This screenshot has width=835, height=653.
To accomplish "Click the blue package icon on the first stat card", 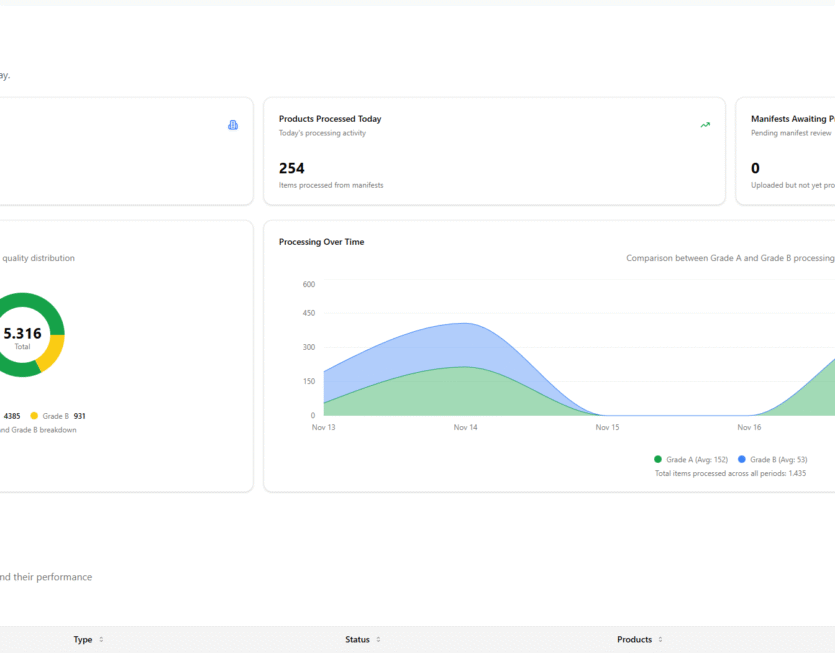I will click(232, 124).
